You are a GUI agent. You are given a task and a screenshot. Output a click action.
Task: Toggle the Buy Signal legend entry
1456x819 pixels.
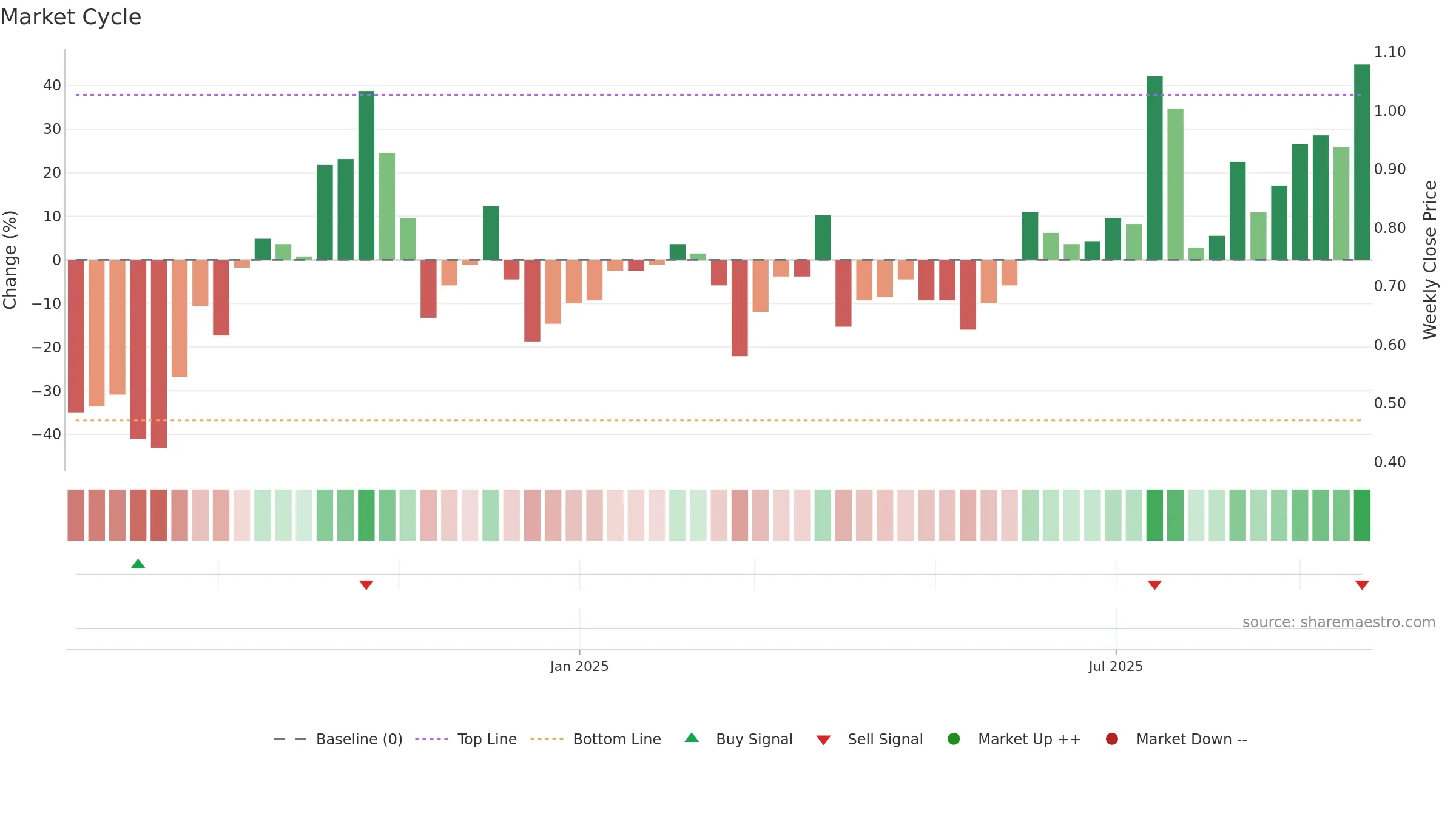[x=738, y=739]
